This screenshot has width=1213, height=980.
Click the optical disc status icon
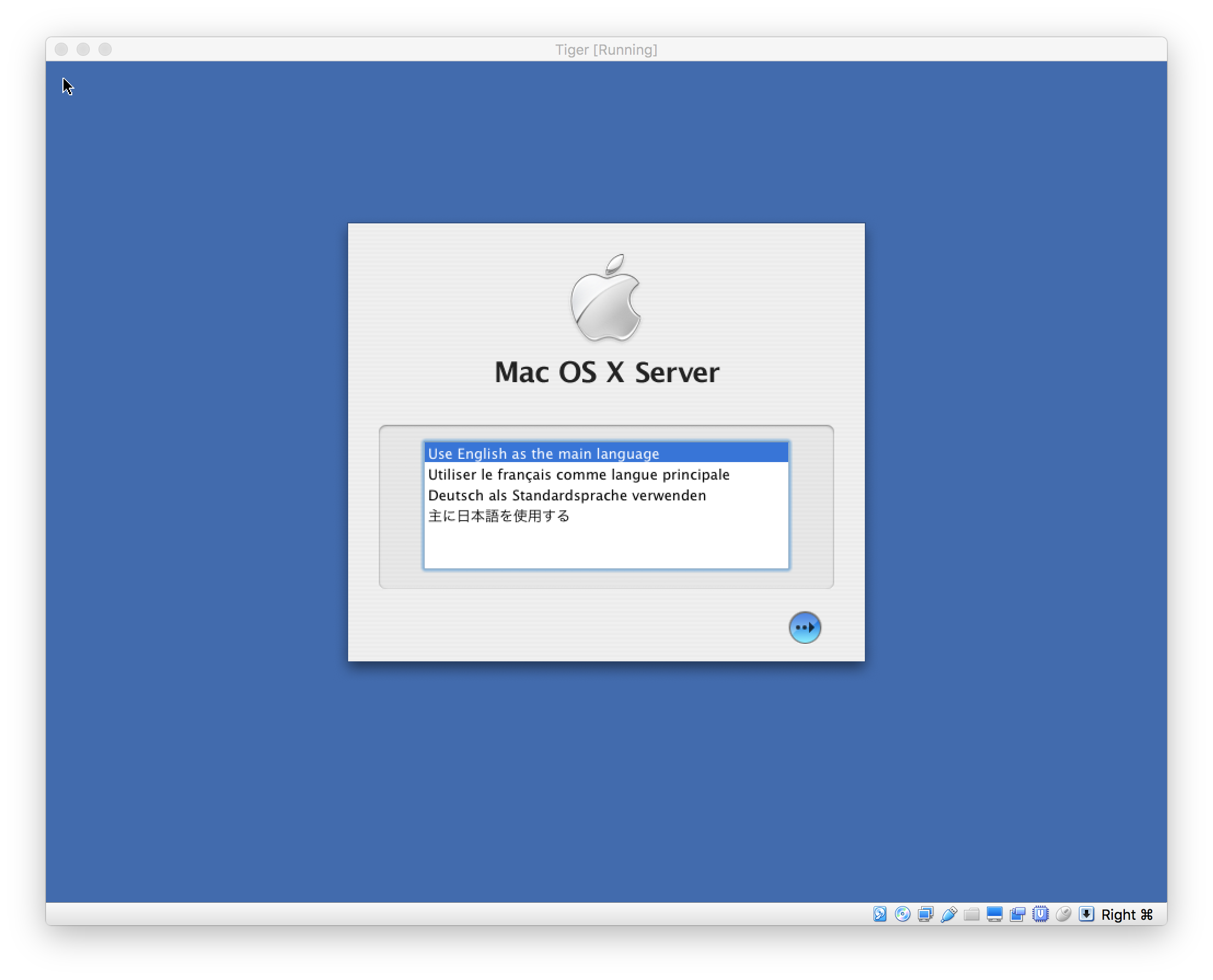903,914
